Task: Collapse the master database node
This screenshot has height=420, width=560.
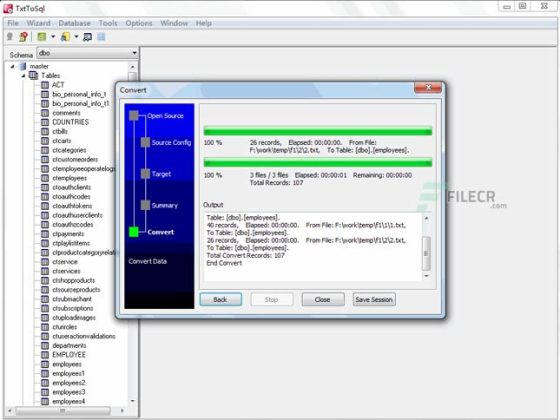Action: point(12,66)
